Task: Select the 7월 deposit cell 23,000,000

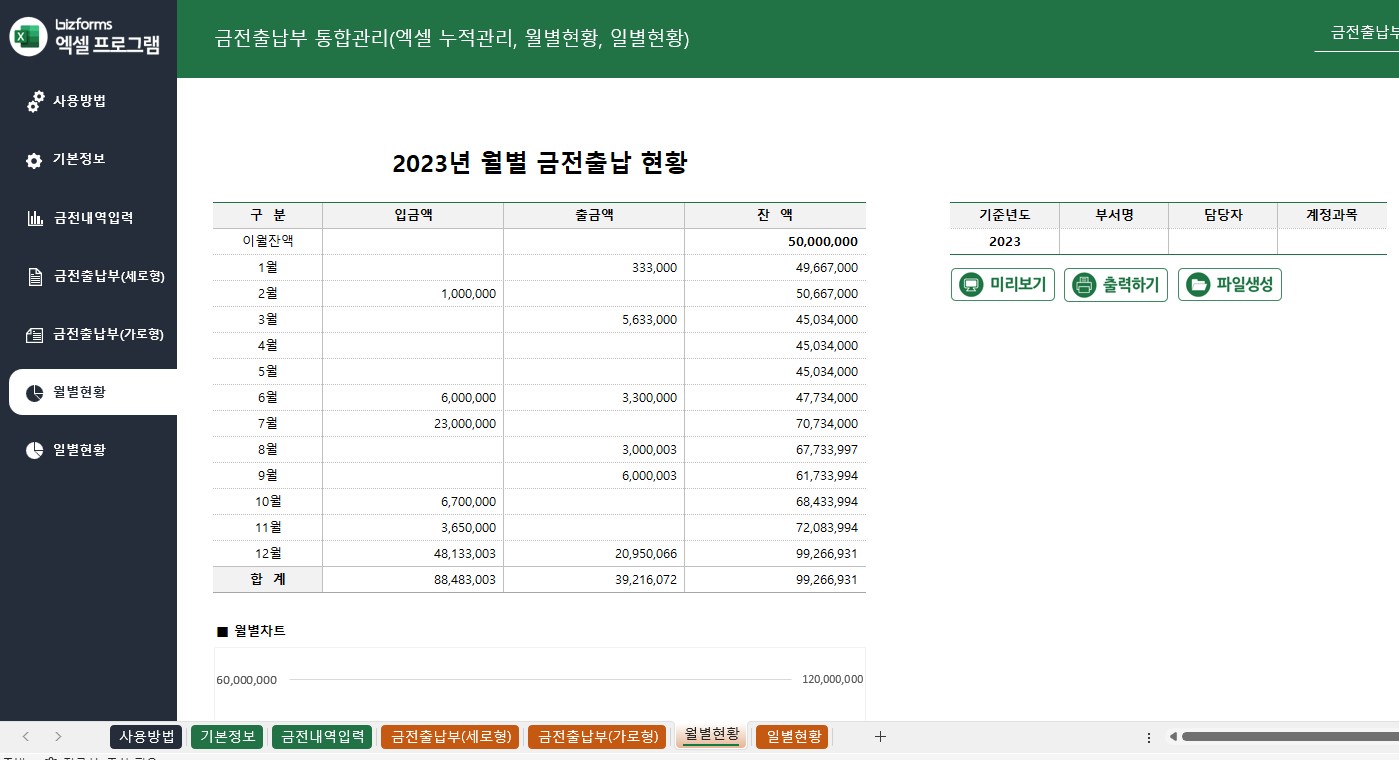Action: [413, 424]
